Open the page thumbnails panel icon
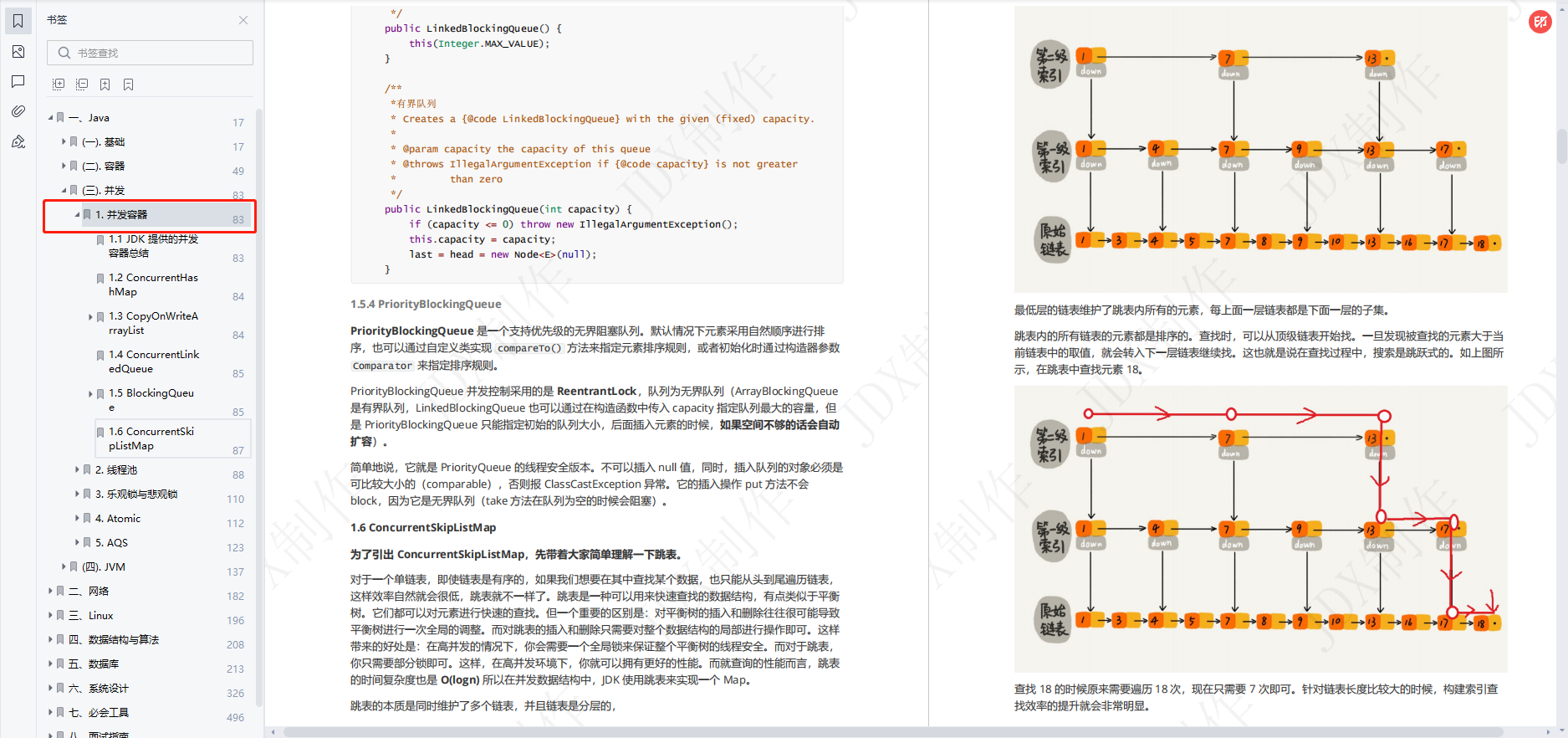Screen dimensions: 1568x738 [x=18, y=52]
